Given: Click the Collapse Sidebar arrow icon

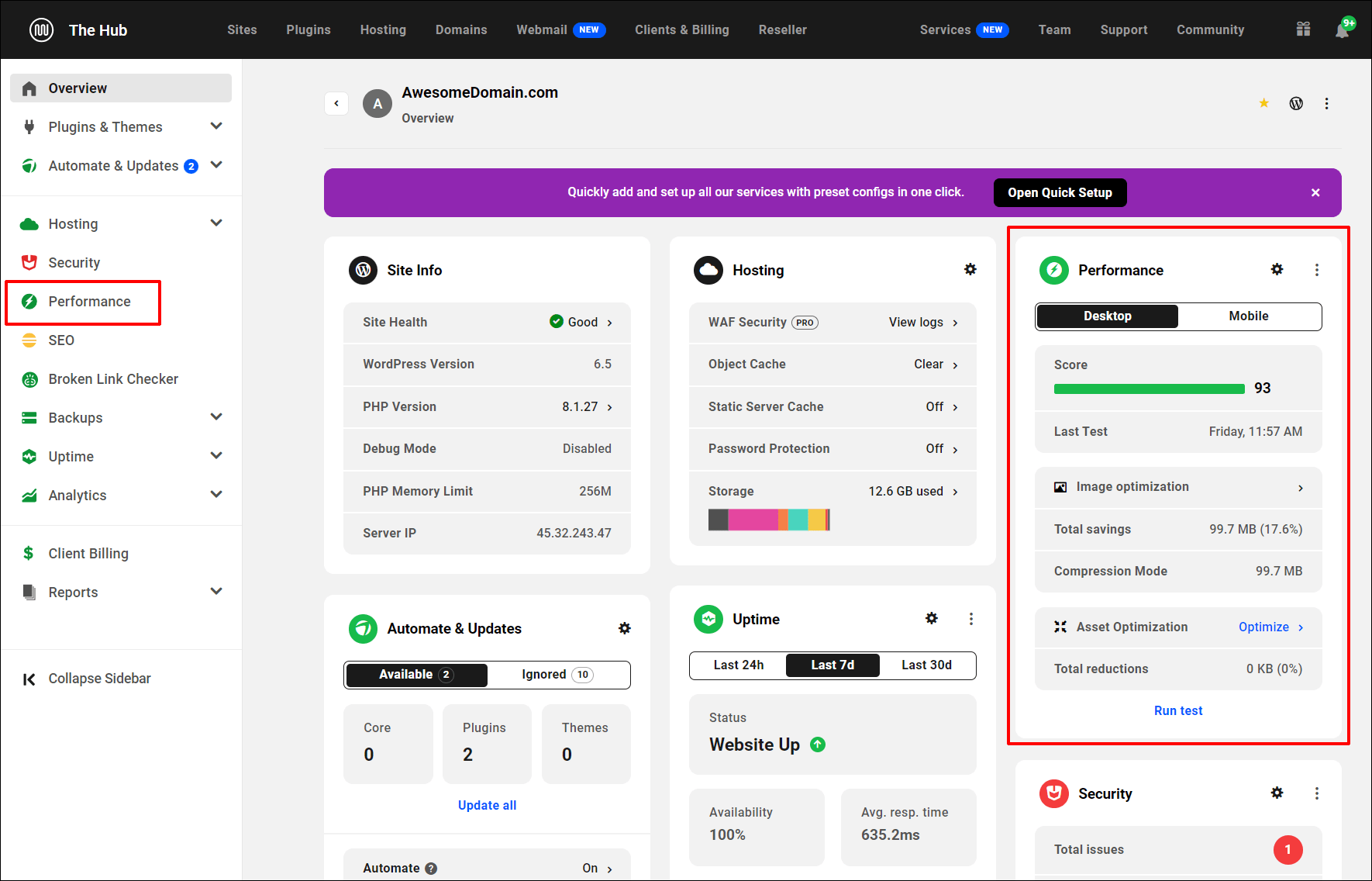Looking at the screenshot, I should point(29,679).
